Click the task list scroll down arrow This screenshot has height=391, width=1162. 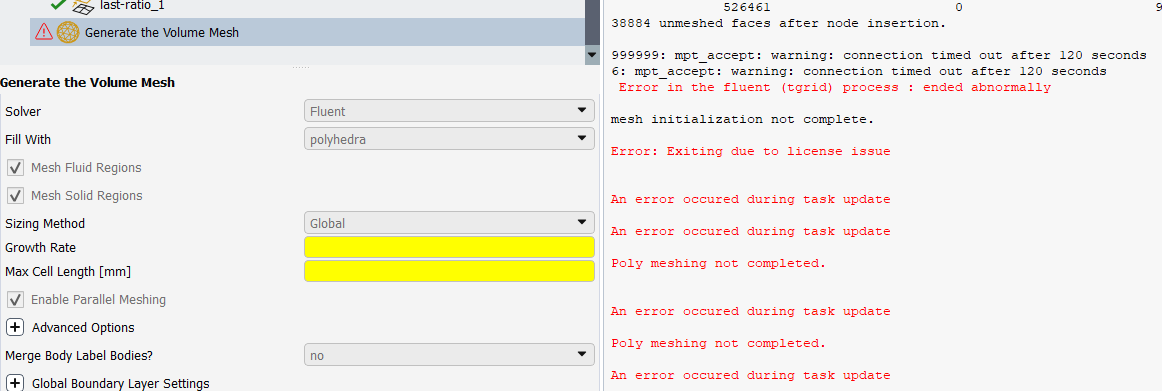[591, 55]
